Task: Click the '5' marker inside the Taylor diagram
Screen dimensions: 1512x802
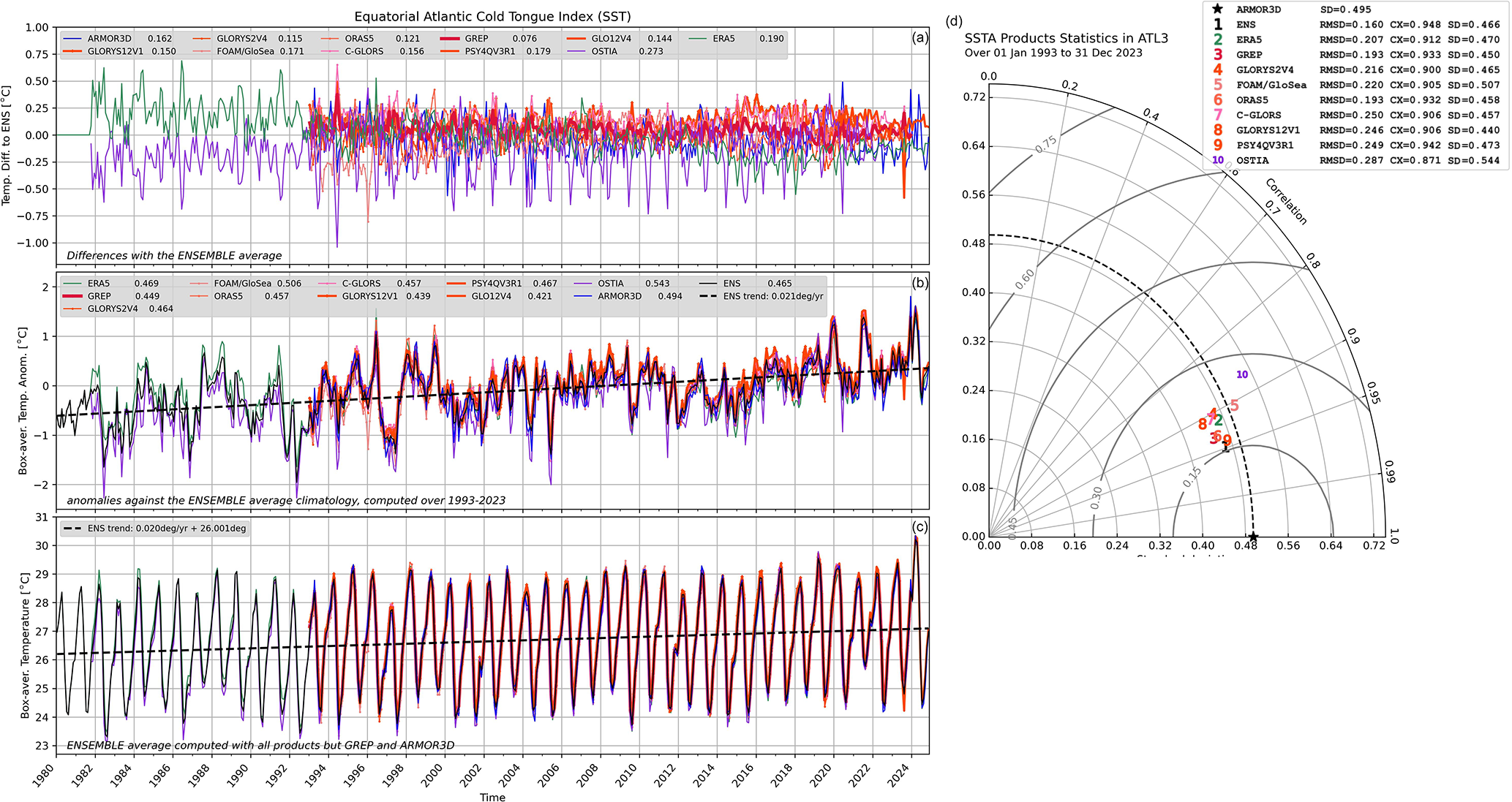Action: [x=1235, y=405]
